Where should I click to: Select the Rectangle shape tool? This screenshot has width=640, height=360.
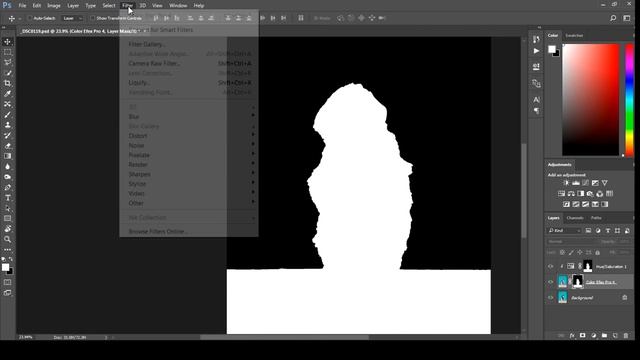coord(7,219)
